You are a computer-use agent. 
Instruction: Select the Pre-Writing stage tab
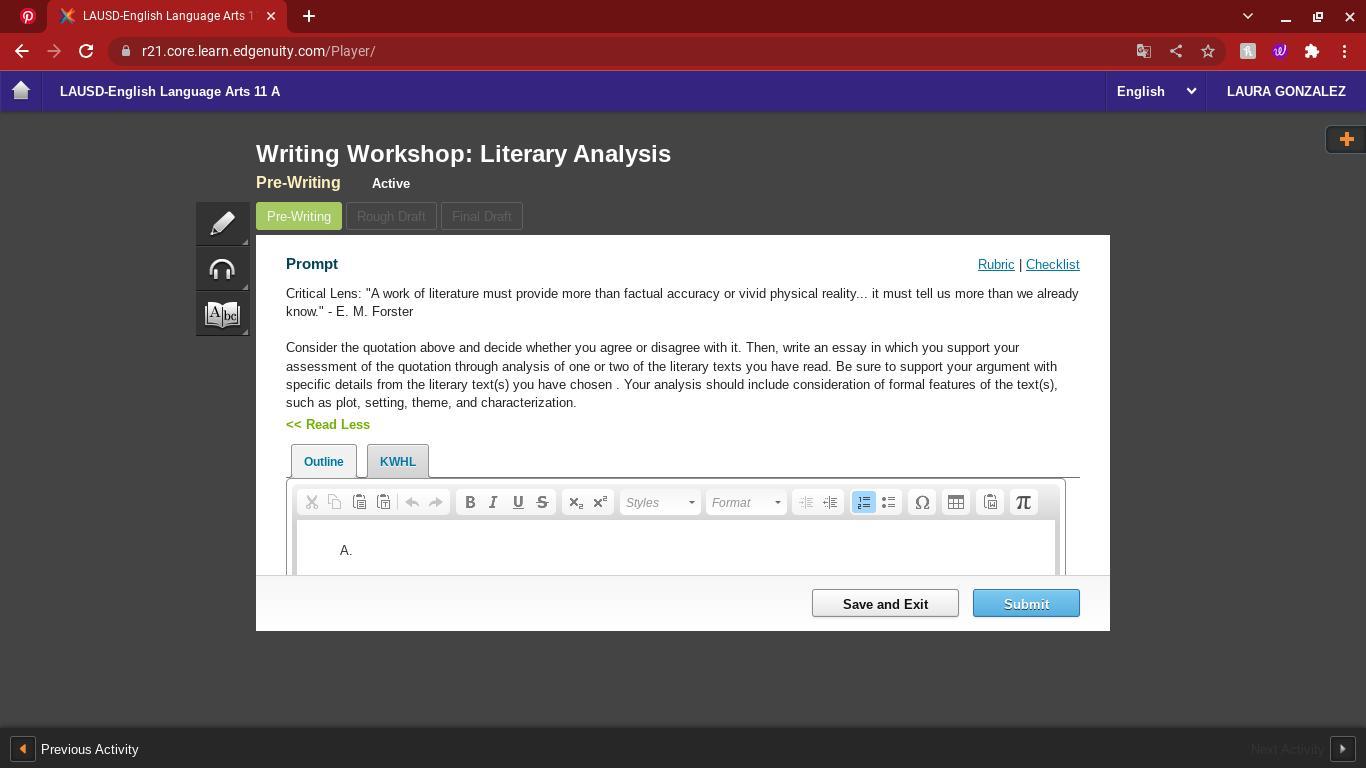coord(299,216)
